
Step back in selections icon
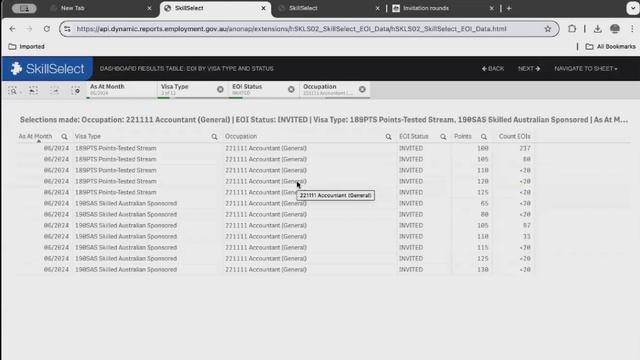click(33, 91)
